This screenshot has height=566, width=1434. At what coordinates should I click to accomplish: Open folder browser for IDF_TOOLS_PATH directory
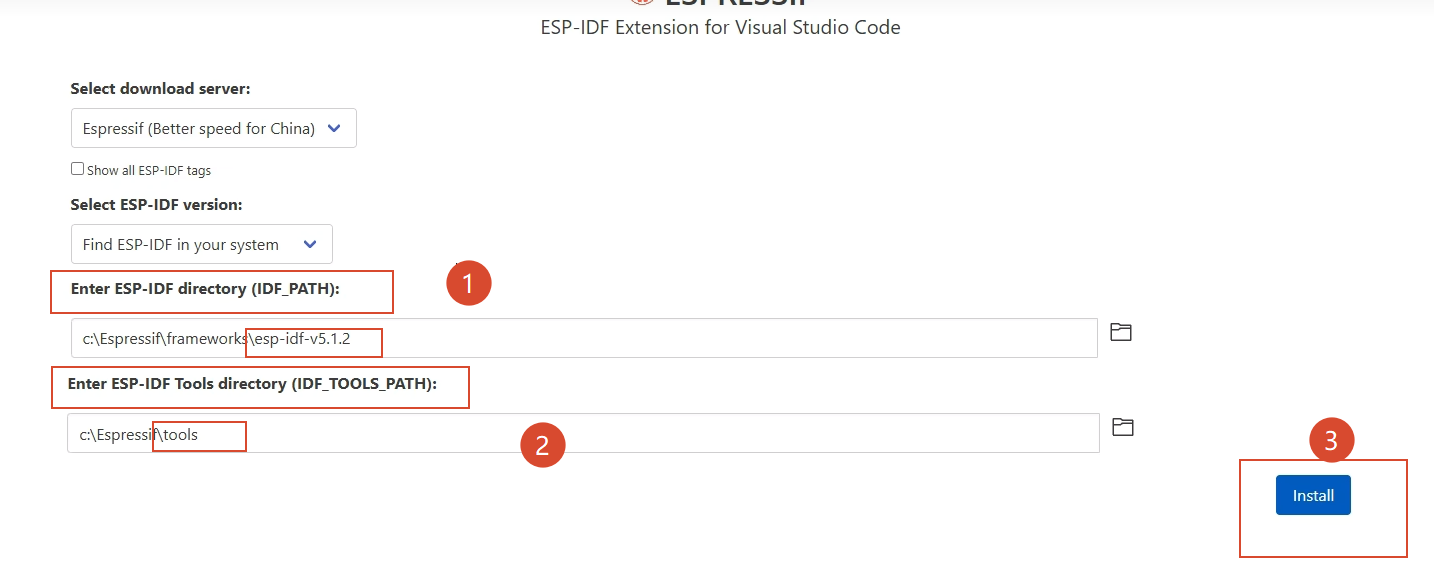(1123, 427)
